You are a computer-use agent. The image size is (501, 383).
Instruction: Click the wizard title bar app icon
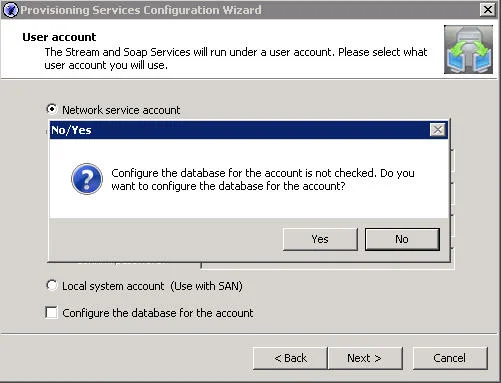pyautogui.click(x=10, y=9)
